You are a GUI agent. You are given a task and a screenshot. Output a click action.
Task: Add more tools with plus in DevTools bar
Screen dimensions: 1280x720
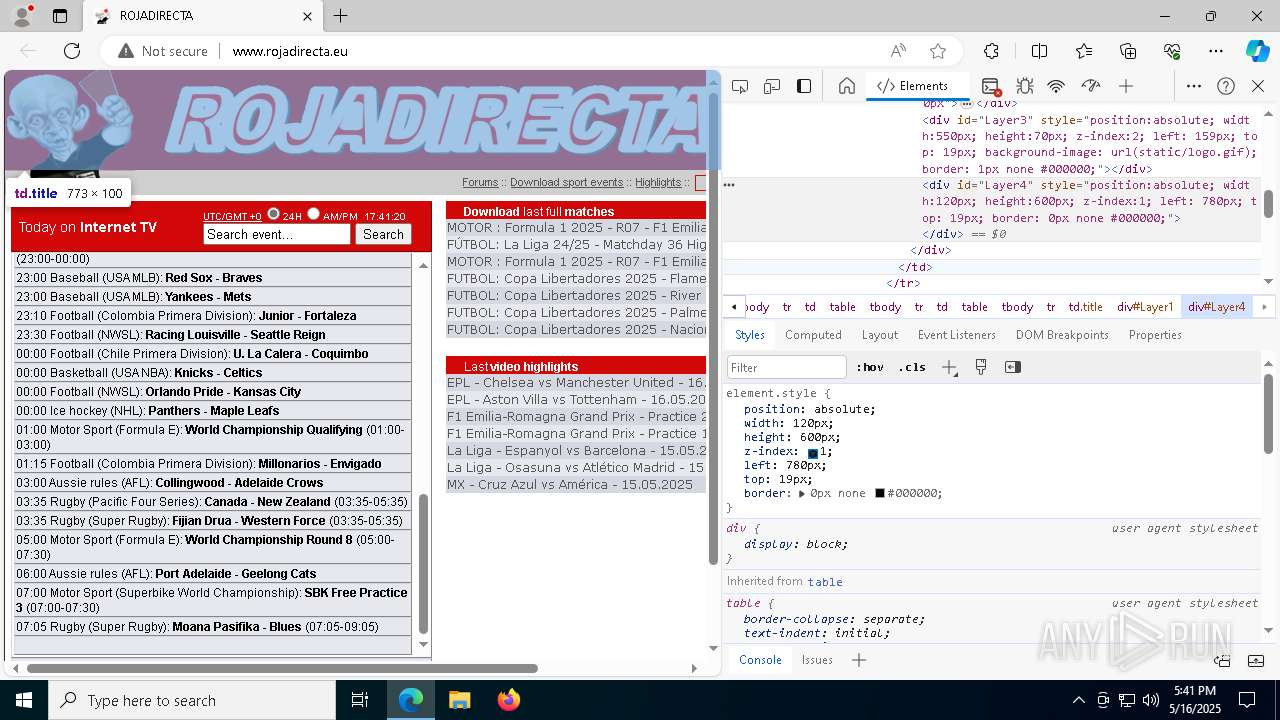click(1126, 86)
